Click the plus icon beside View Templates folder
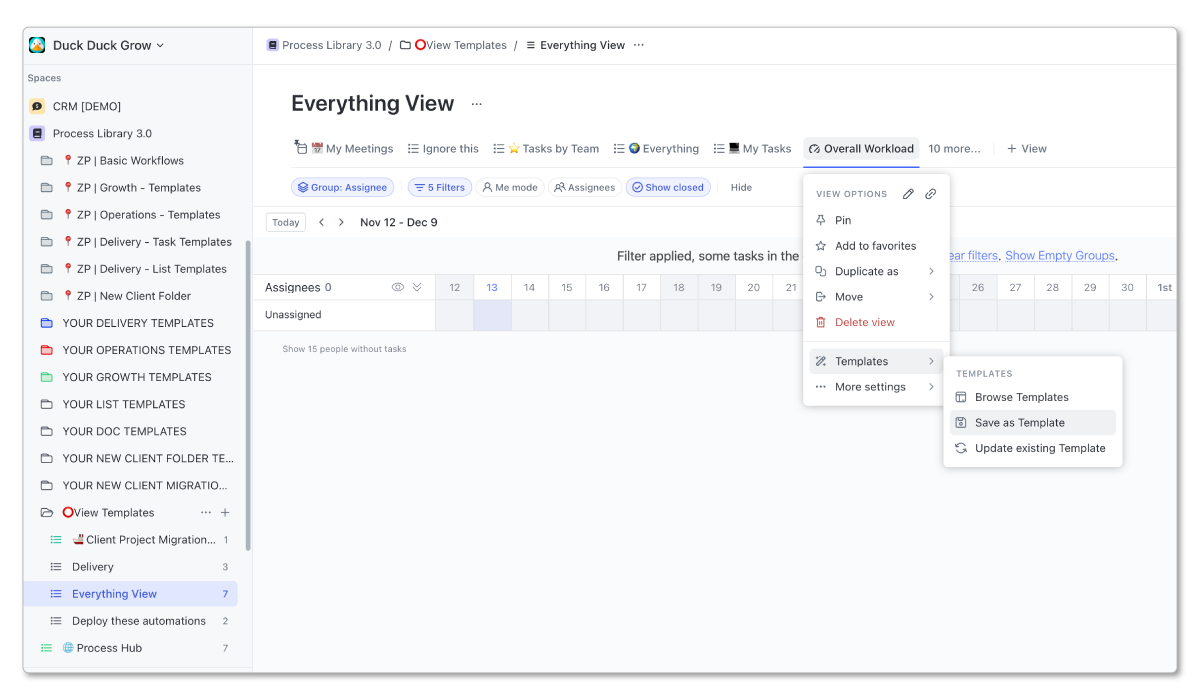 pyautogui.click(x=225, y=512)
